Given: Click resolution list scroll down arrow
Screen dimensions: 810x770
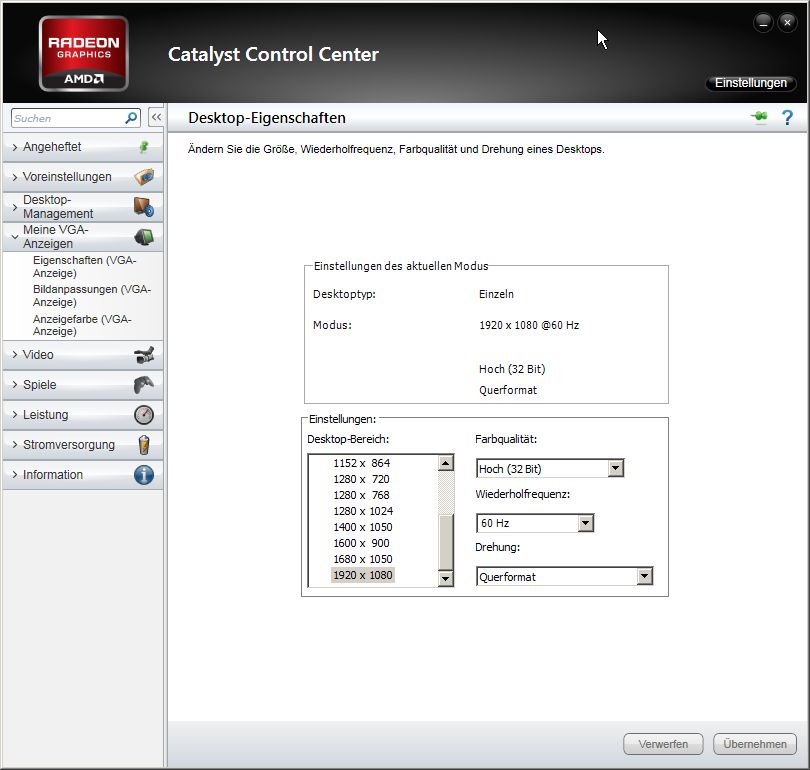Looking at the screenshot, I should point(446,578).
